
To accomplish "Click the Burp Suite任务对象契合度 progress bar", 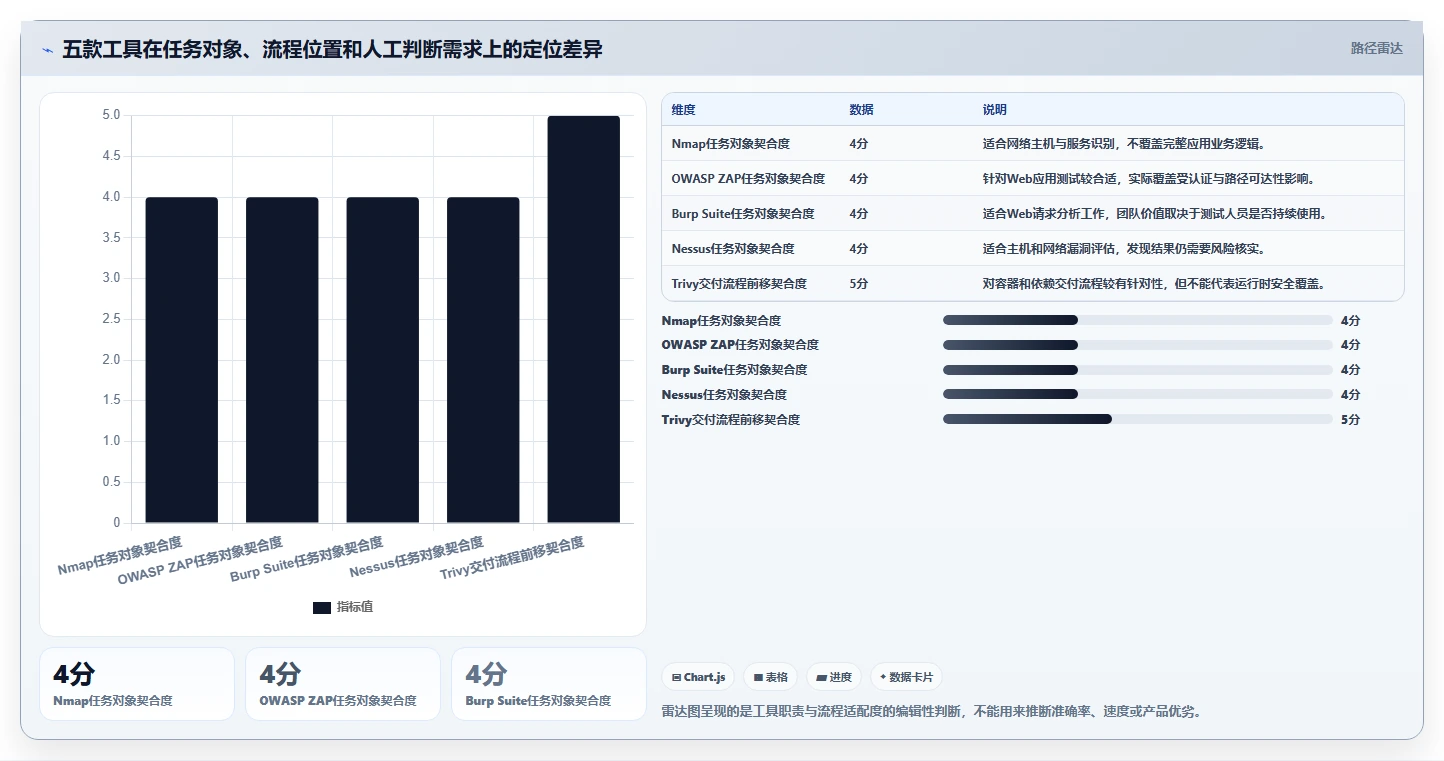I will pyautogui.click(x=1137, y=370).
